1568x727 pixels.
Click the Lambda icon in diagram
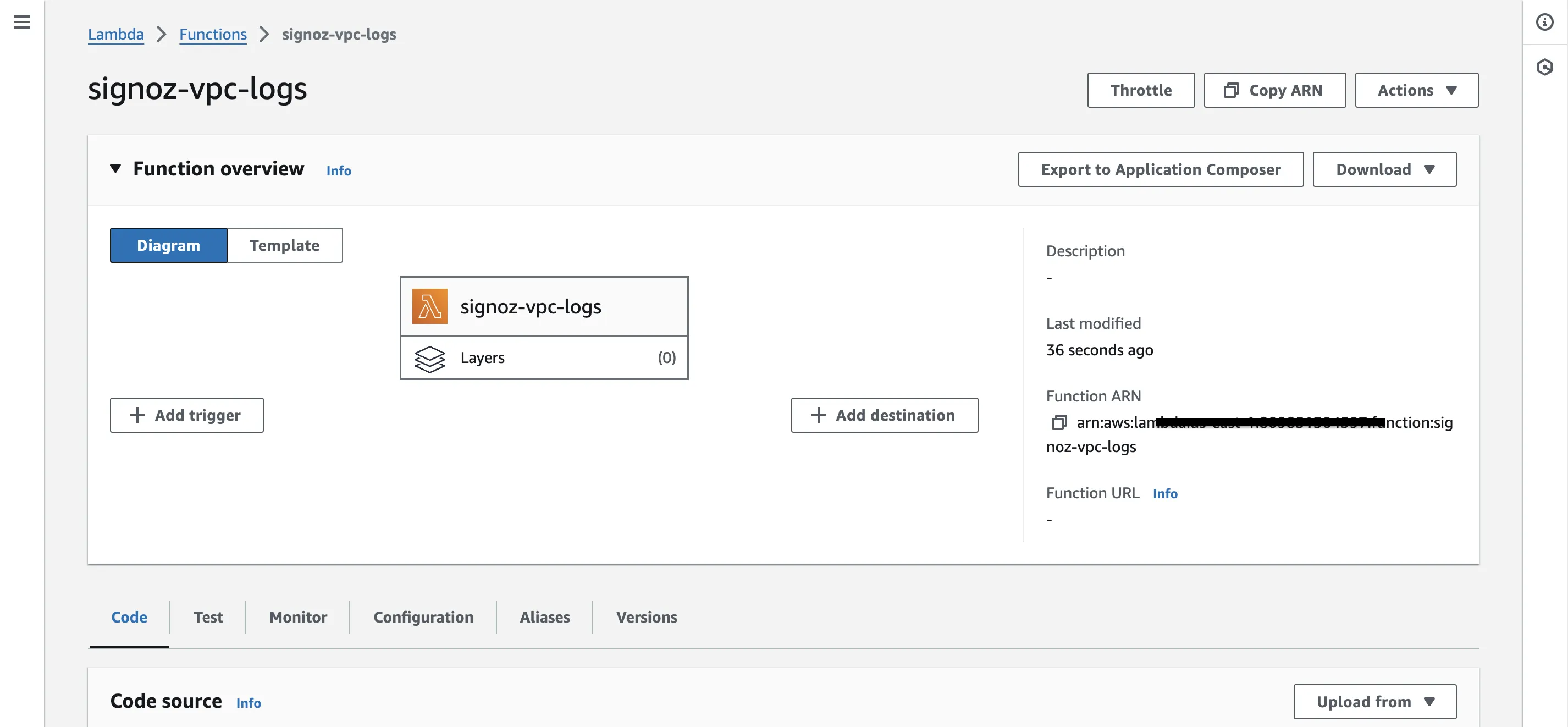pyautogui.click(x=430, y=306)
